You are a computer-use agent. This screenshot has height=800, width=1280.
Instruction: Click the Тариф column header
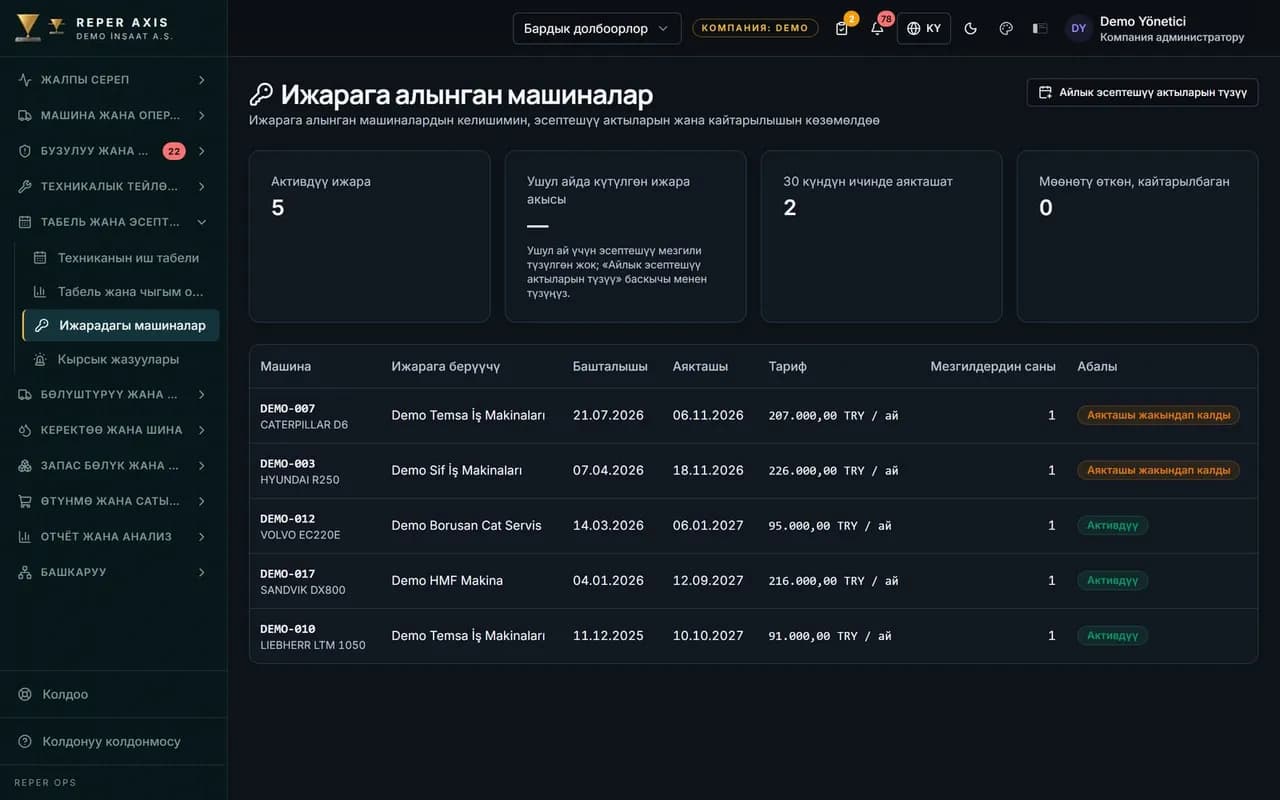(x=788, y=366)
